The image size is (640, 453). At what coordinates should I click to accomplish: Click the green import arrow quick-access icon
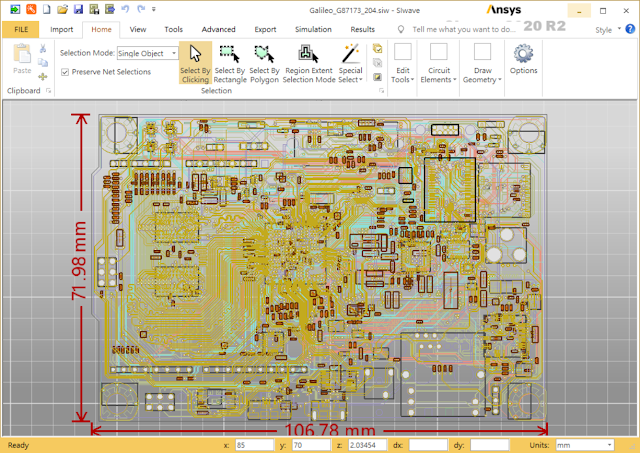[x=15, y=9]
